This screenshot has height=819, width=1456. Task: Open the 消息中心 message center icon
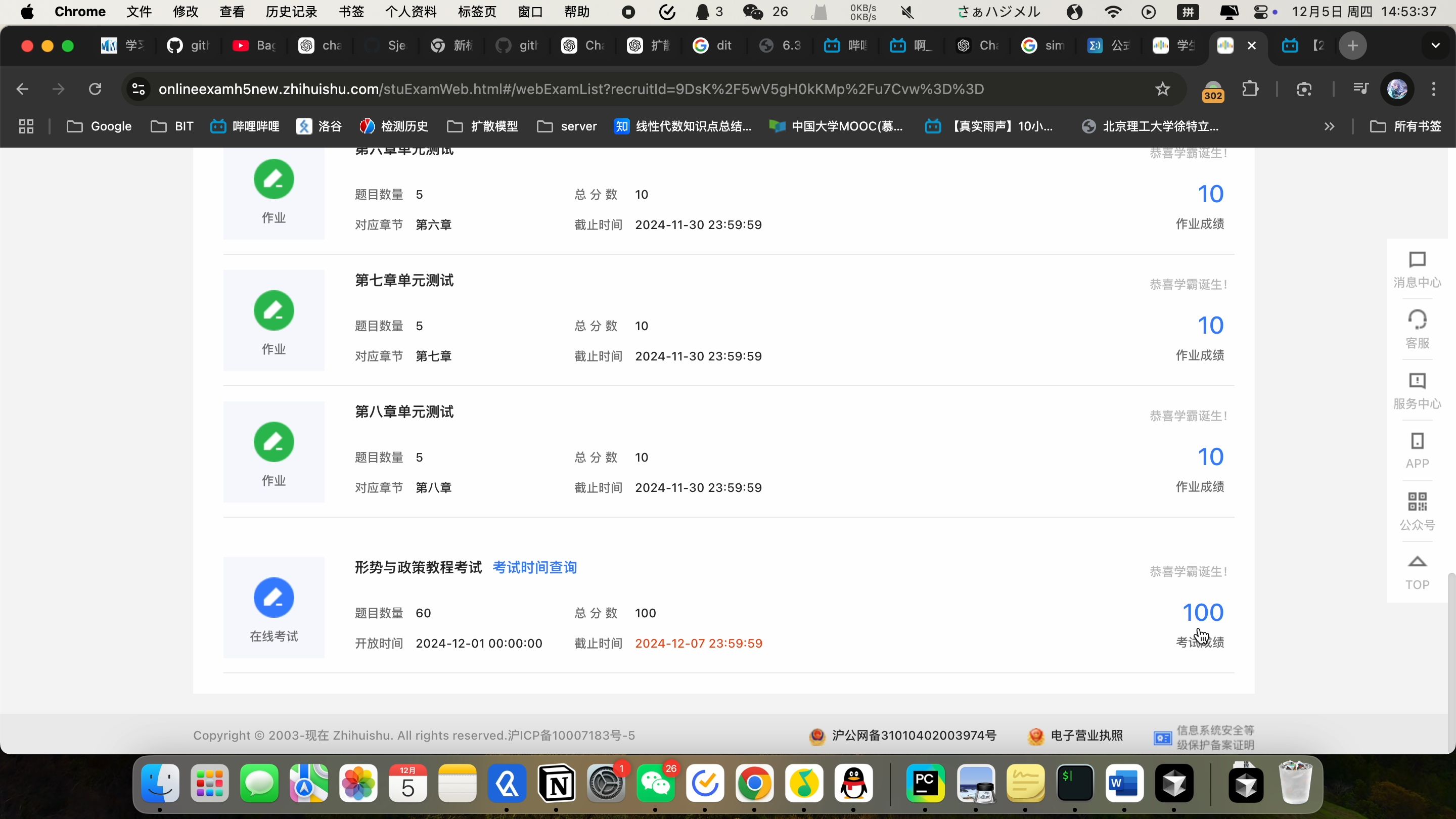pos(1419,270)
